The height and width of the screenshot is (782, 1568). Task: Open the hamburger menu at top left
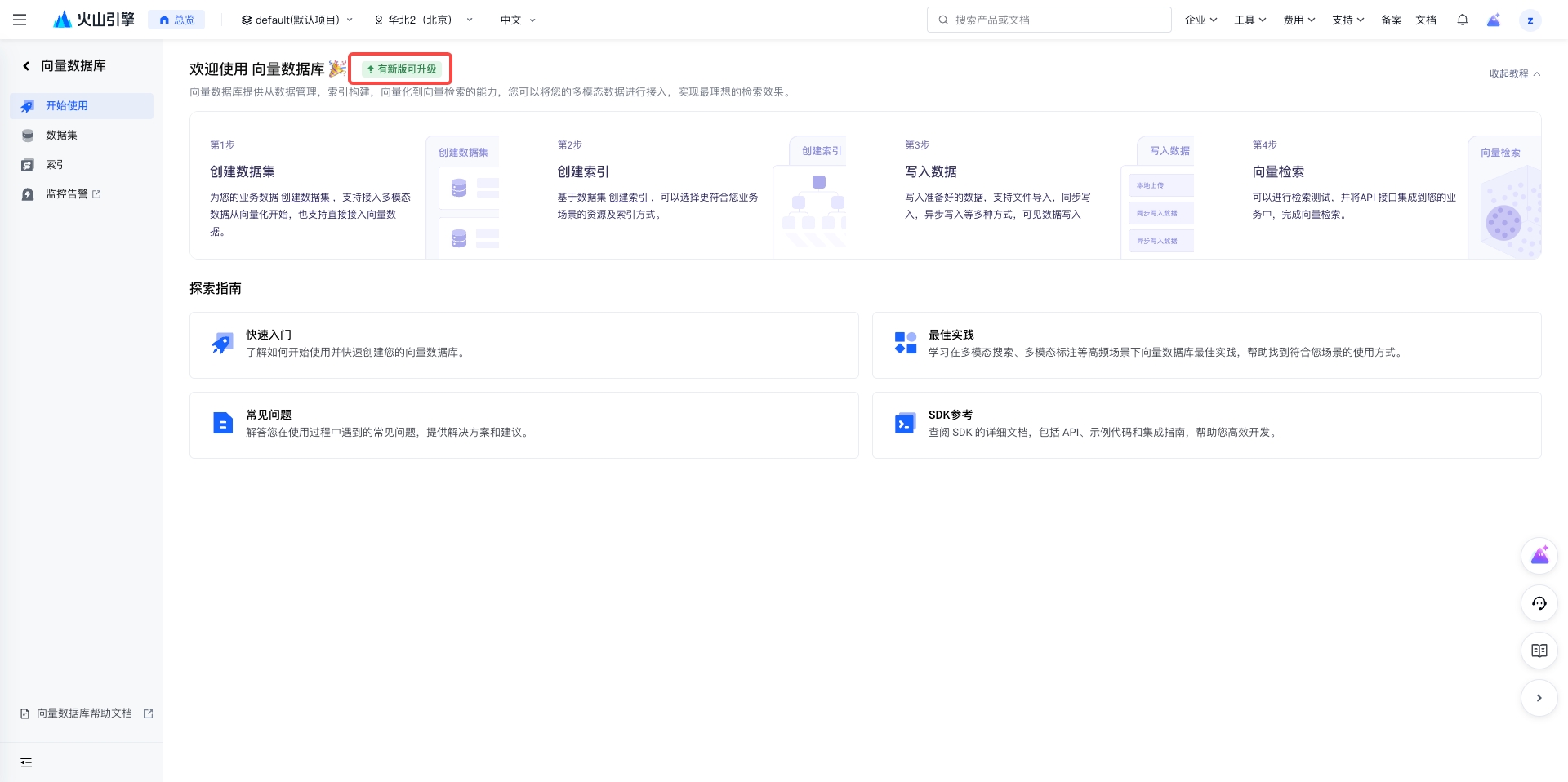click(x=20, y=20)
